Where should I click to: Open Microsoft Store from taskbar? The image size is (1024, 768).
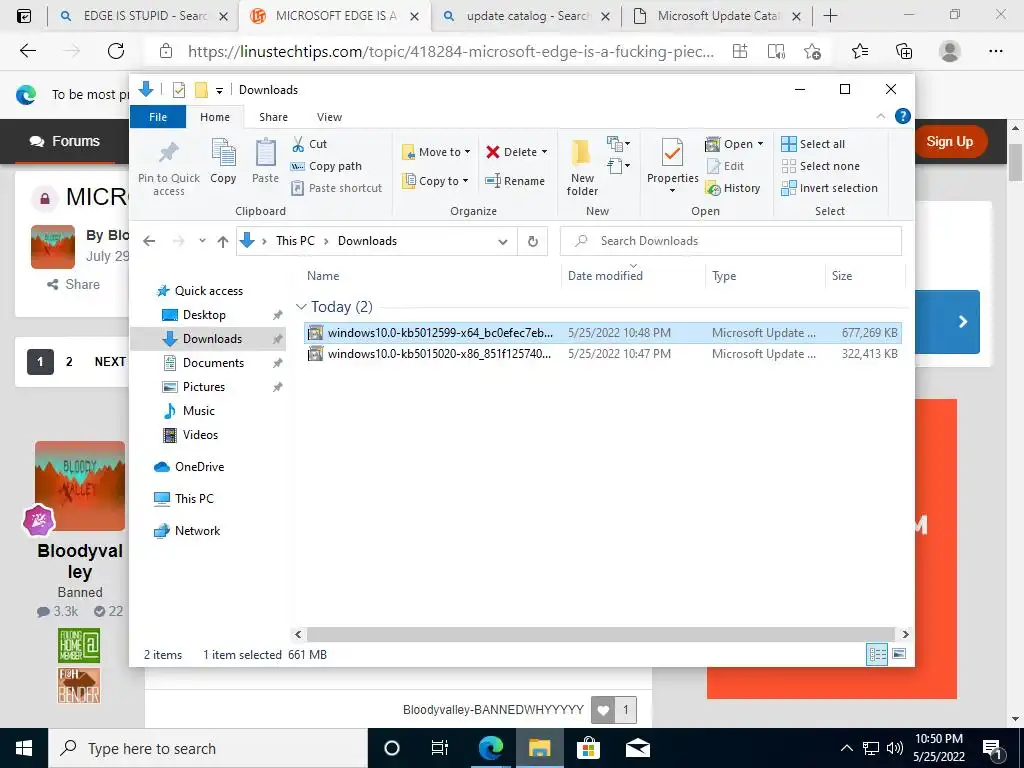tap(588, 748)
